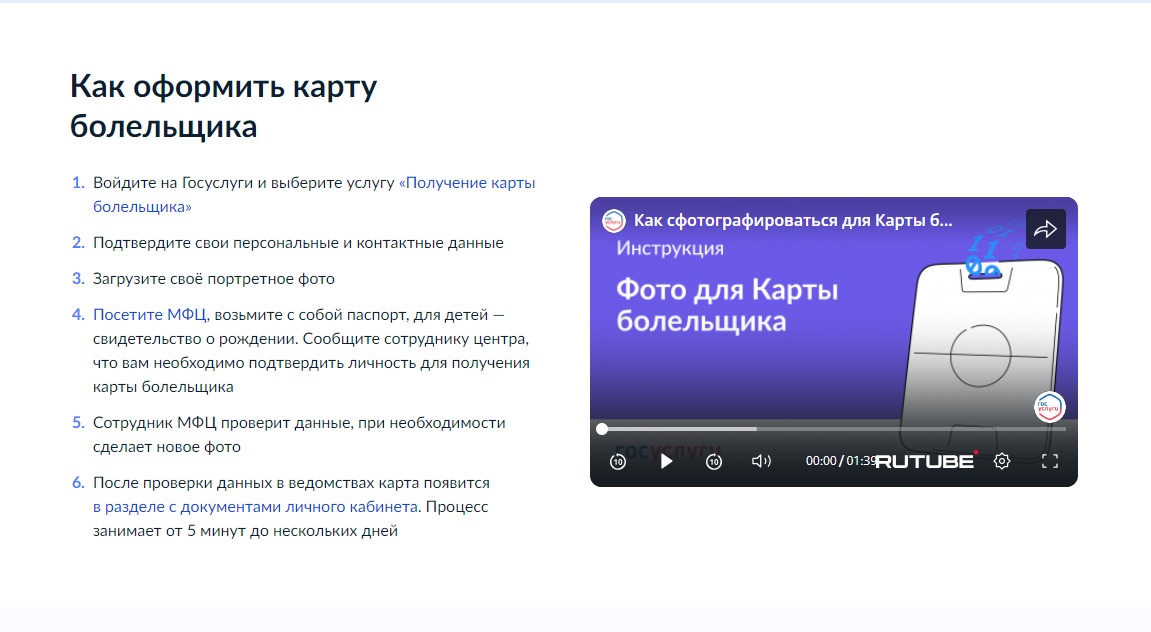Click step Сотрудник МФЦ проверит данные

(x=299, y=435)
